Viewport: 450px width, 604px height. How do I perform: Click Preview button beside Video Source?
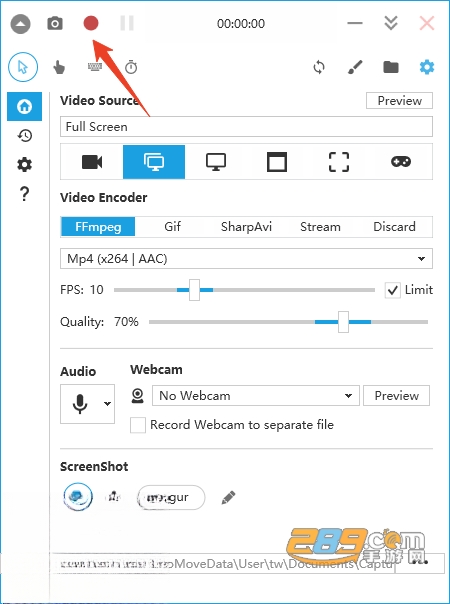point(399,101)
